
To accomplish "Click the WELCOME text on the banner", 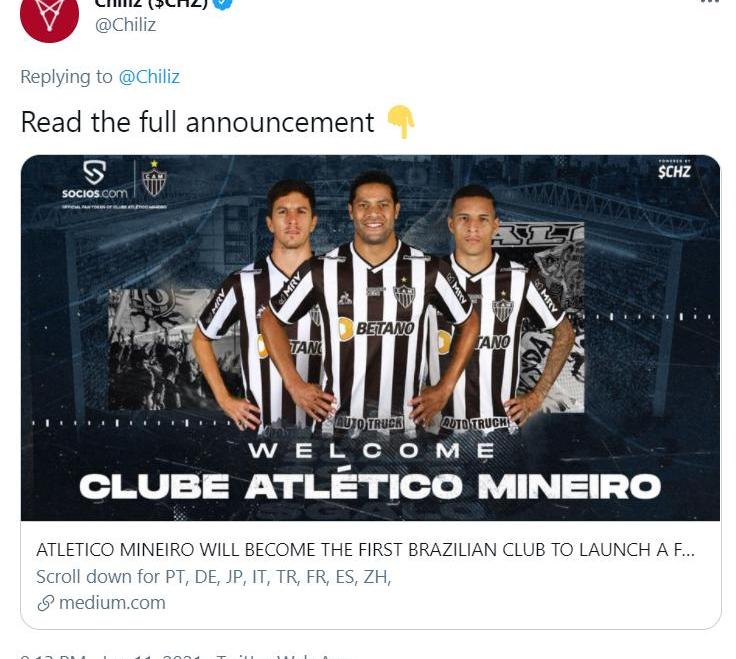I will click(371, 451).
